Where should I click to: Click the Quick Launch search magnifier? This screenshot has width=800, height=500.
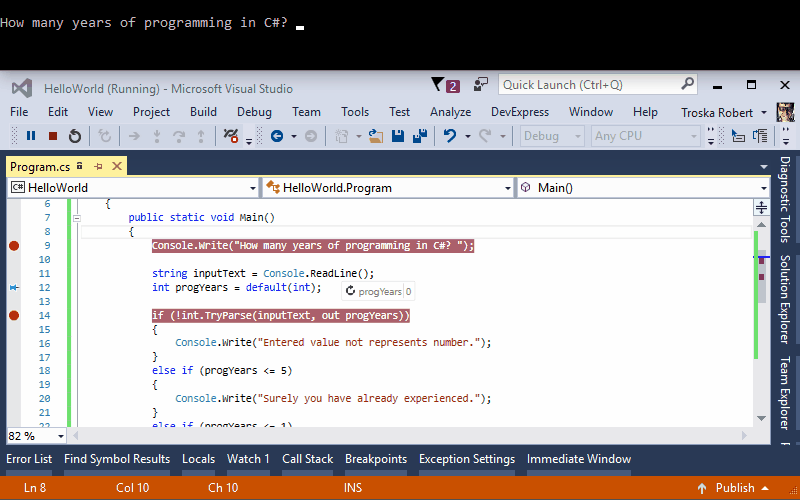[687, 84]
